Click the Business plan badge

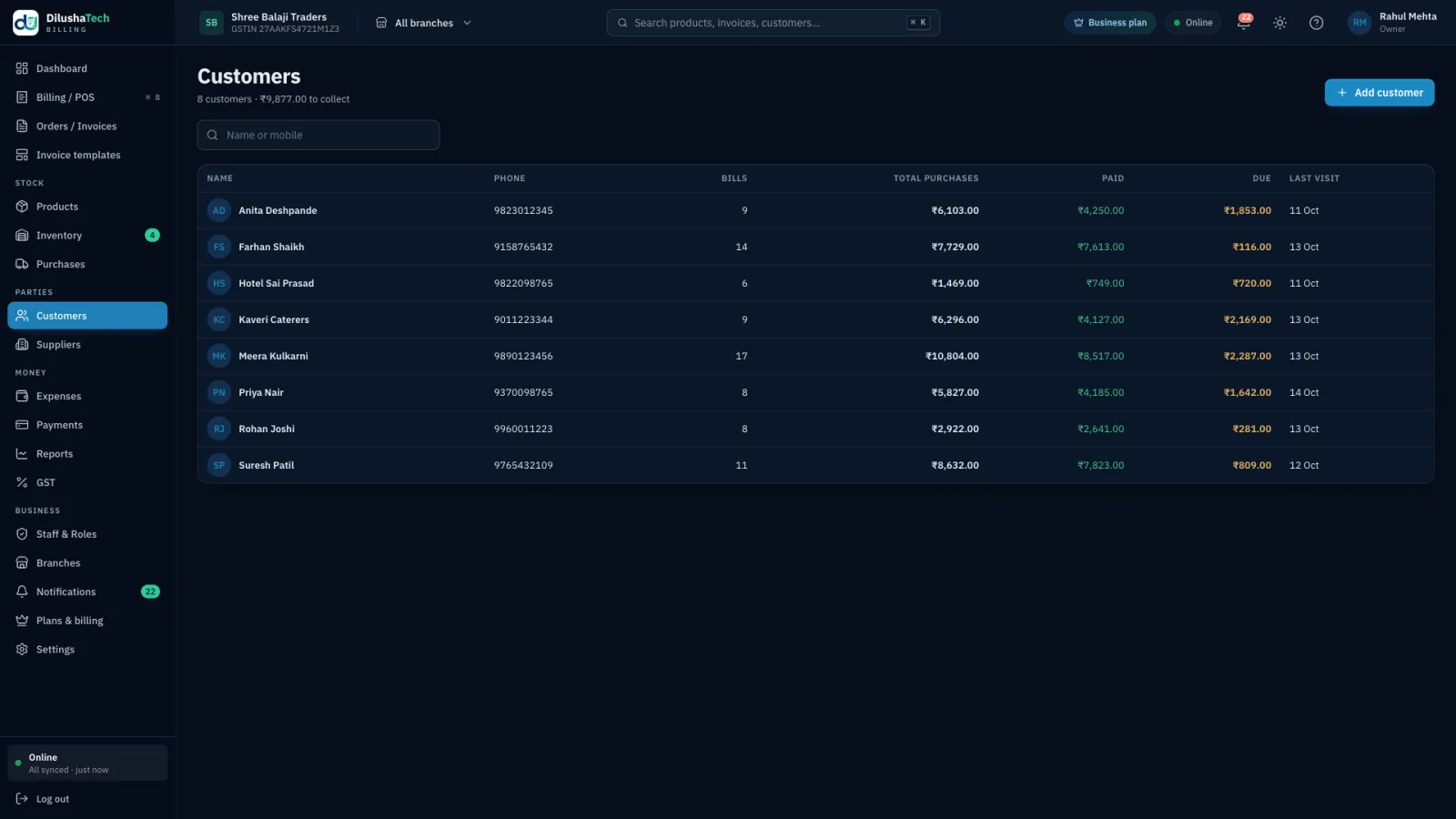1110,23
